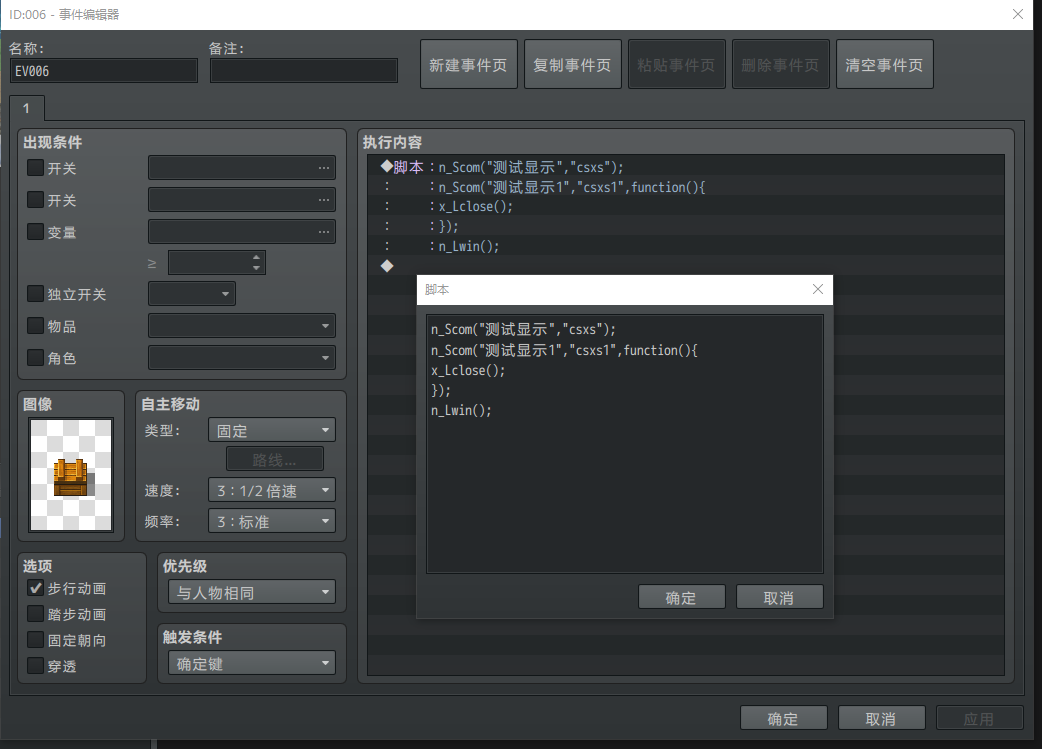Enable the 角色 condition checkbox
Image resolution: width=1042 pixels, height=749 pixels.
(x=35, y=358)
